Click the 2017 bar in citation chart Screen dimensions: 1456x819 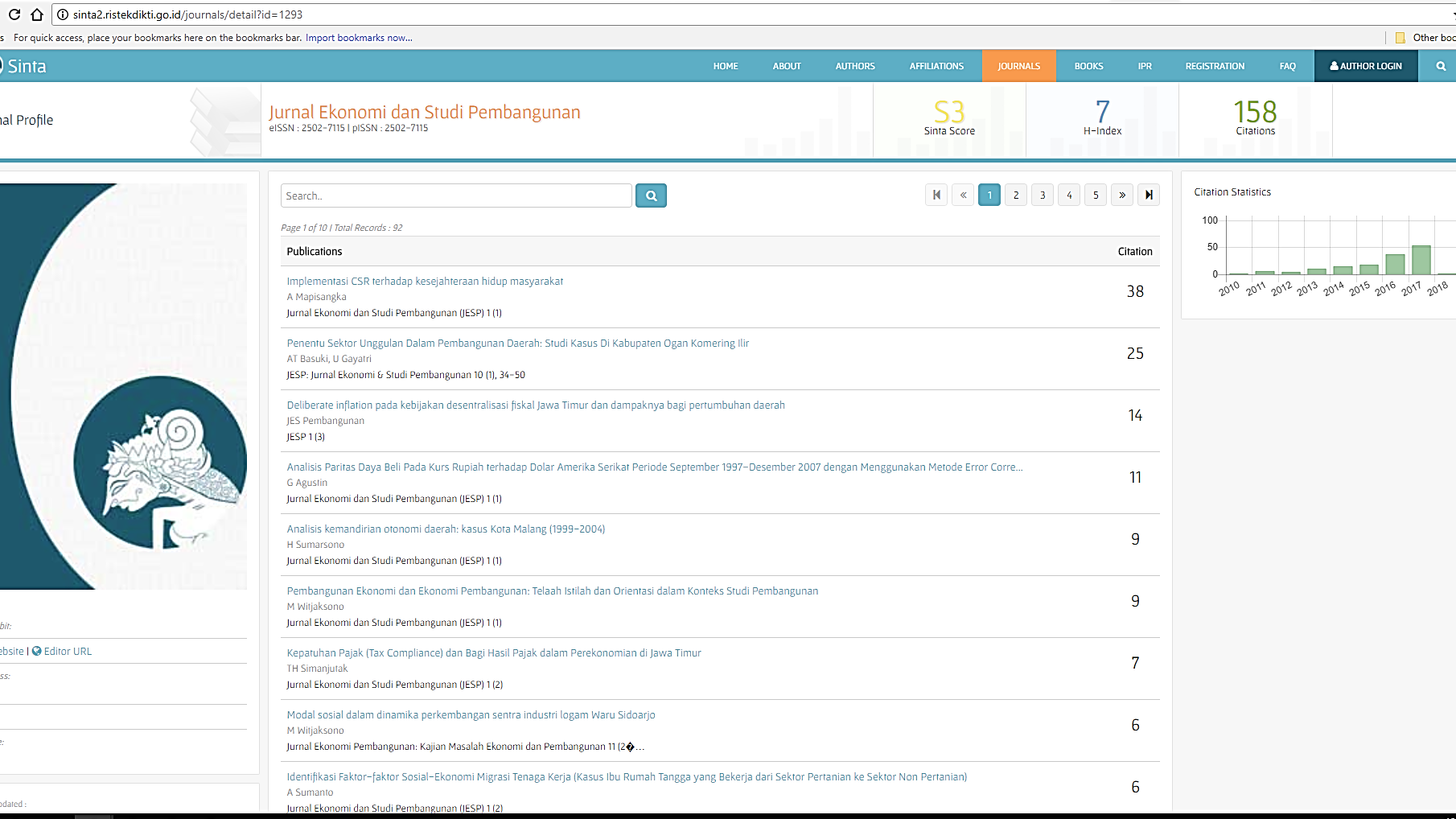pyautogui.click(x=1421, y=260)
